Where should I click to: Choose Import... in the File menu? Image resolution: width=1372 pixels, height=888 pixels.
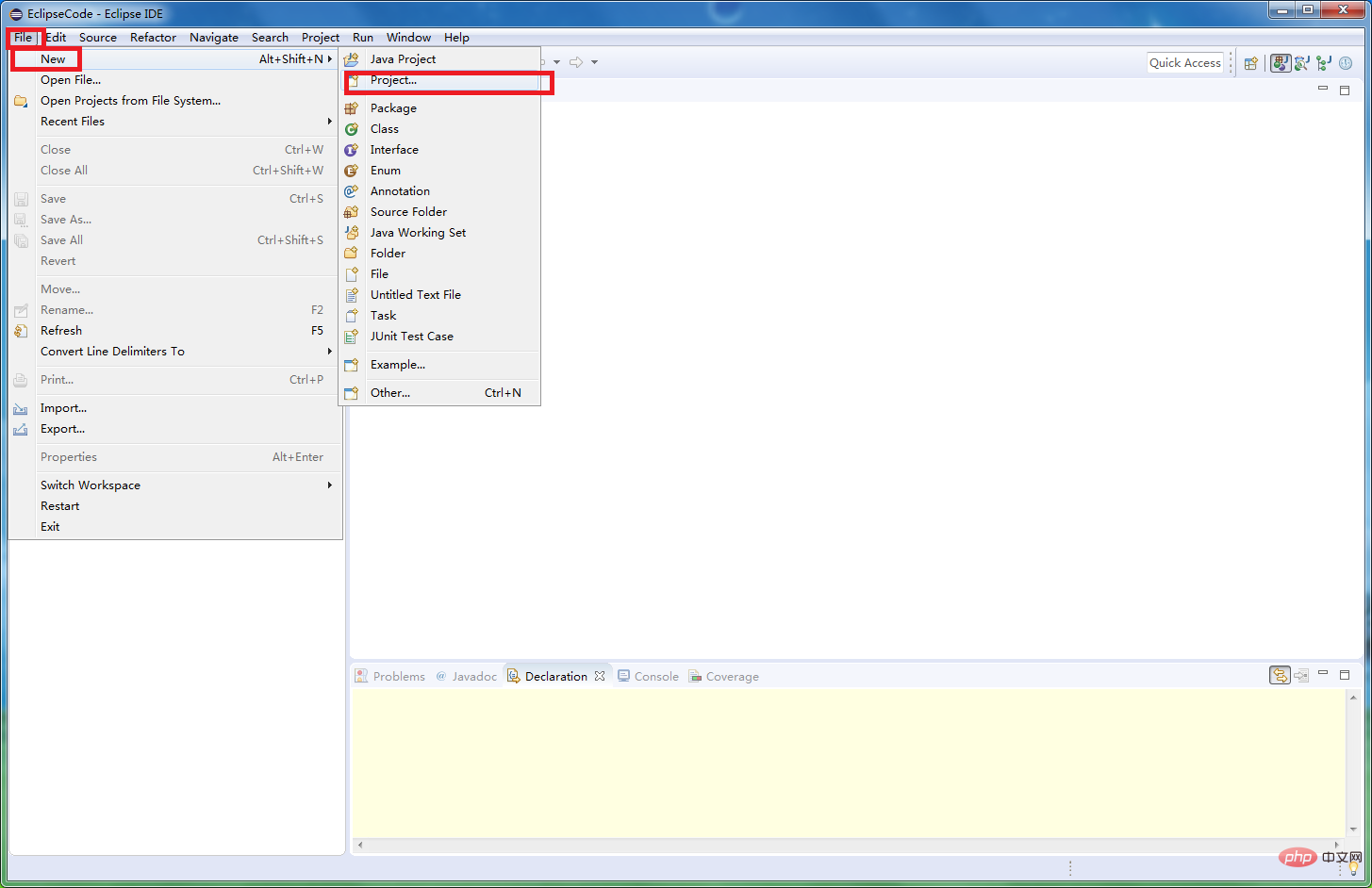point(174,408)
